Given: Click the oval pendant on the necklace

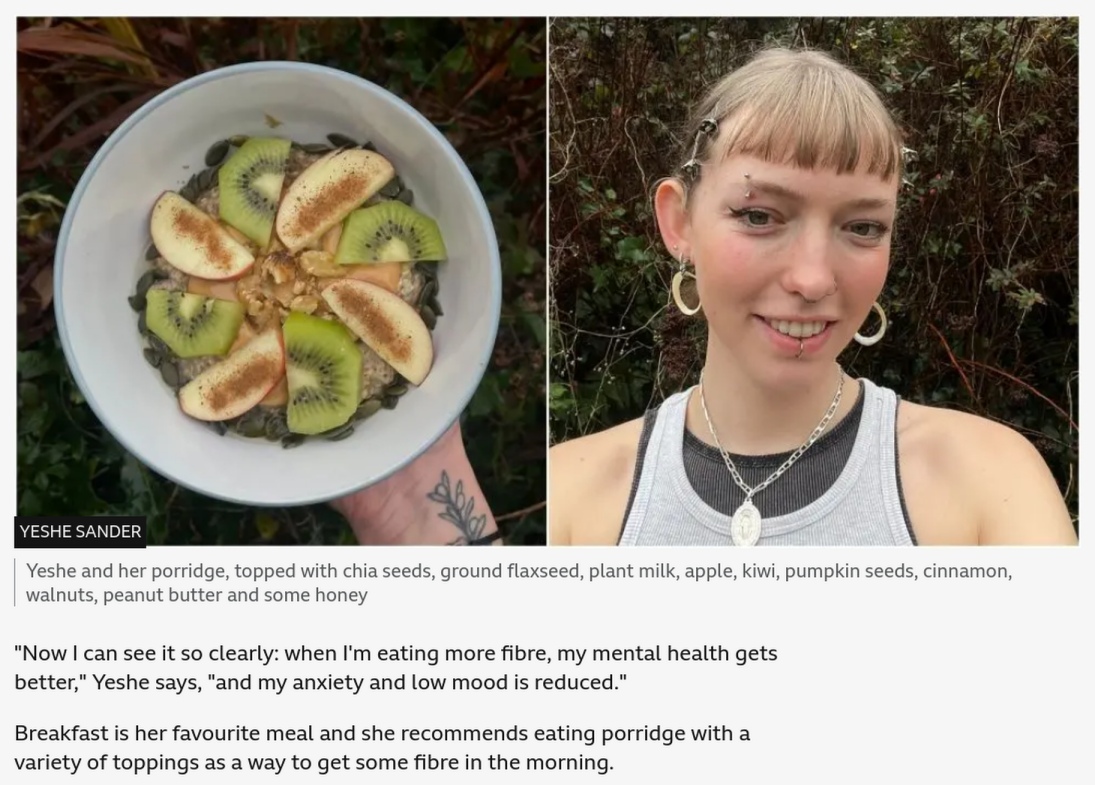Looking at the screenshot, I should click(746, 520).
